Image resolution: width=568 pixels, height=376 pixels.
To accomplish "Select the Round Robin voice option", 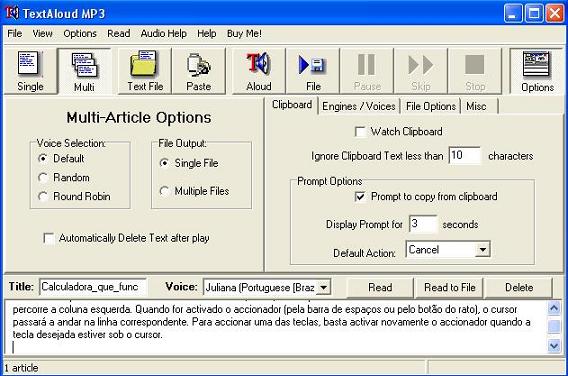I will (x=43, y=196).
